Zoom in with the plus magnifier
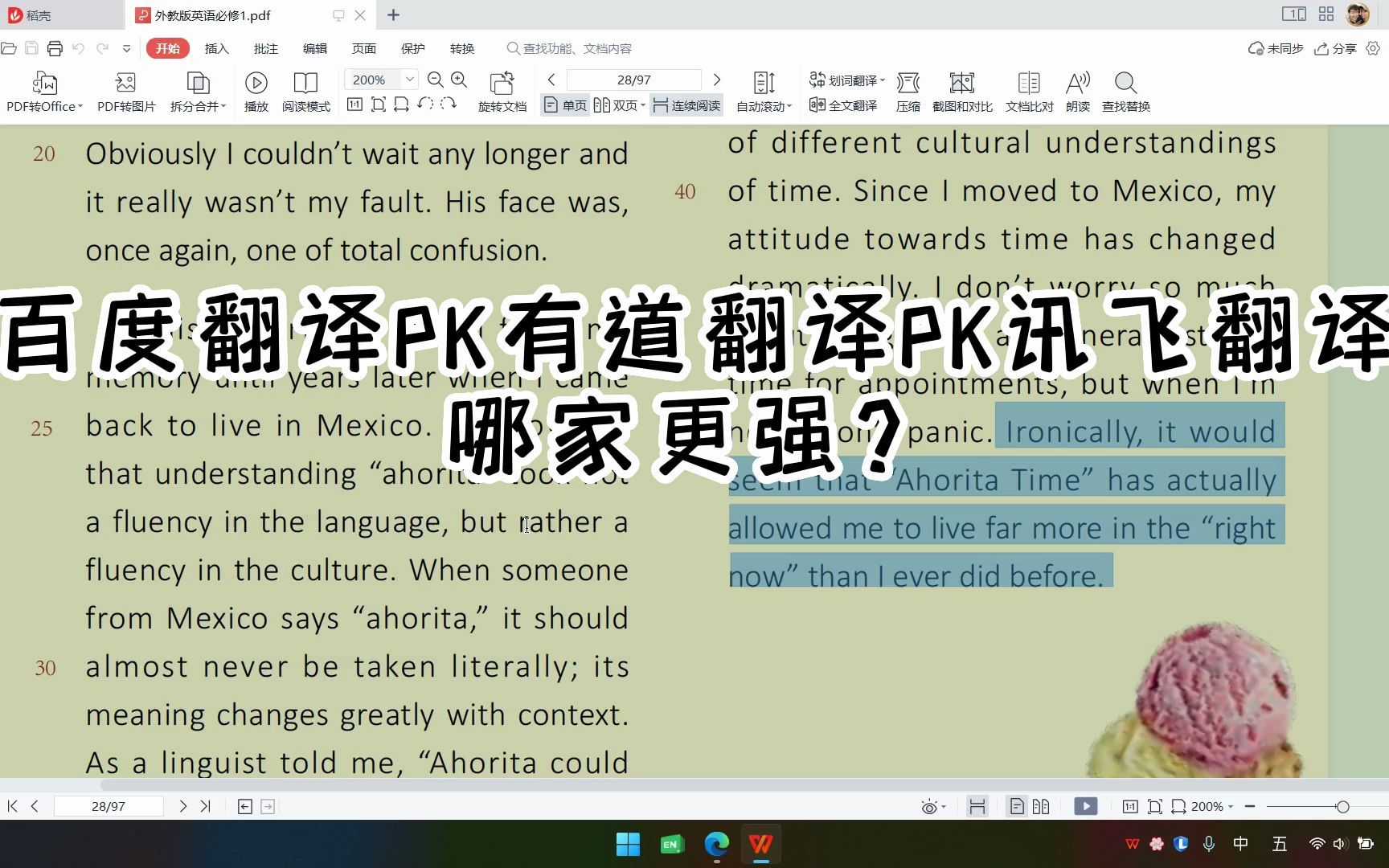This screenshot has width=1389, height=868. pyautogui.click(x=459, y=80)
